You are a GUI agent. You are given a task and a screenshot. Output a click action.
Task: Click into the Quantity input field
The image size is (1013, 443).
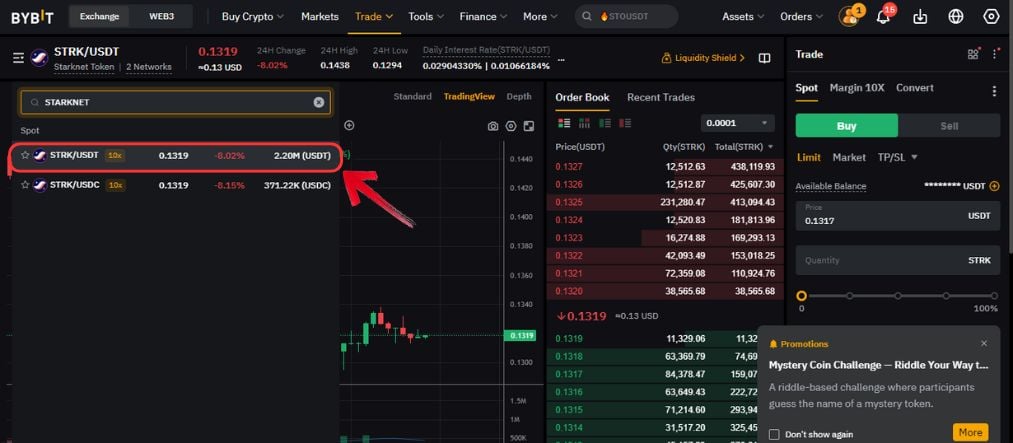click(x=898, y=261)
